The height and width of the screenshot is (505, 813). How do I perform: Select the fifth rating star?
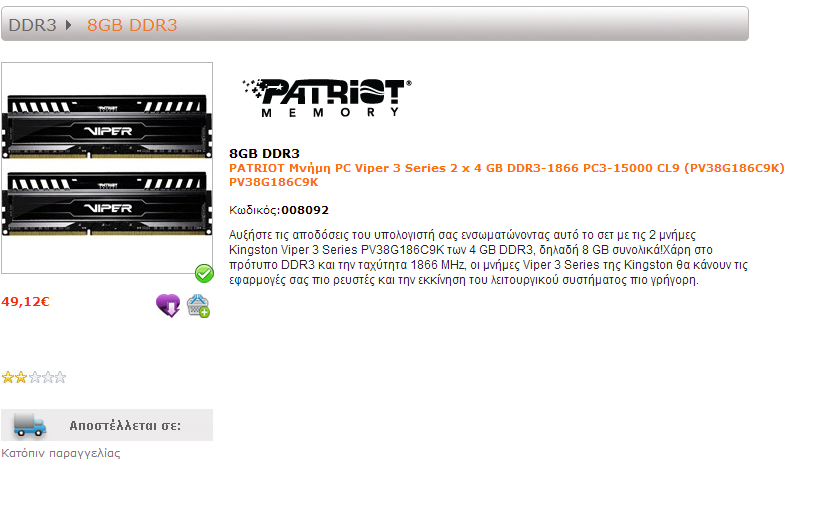[x=60, y=377]
